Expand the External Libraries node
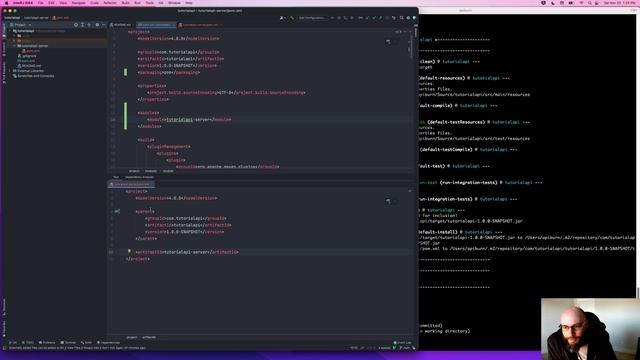This screenshot has width=640, height=360. coord(10,71)
